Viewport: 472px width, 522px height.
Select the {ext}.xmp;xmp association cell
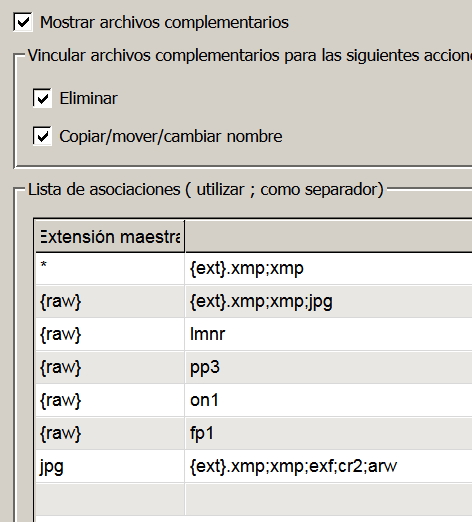coord(328,269)
